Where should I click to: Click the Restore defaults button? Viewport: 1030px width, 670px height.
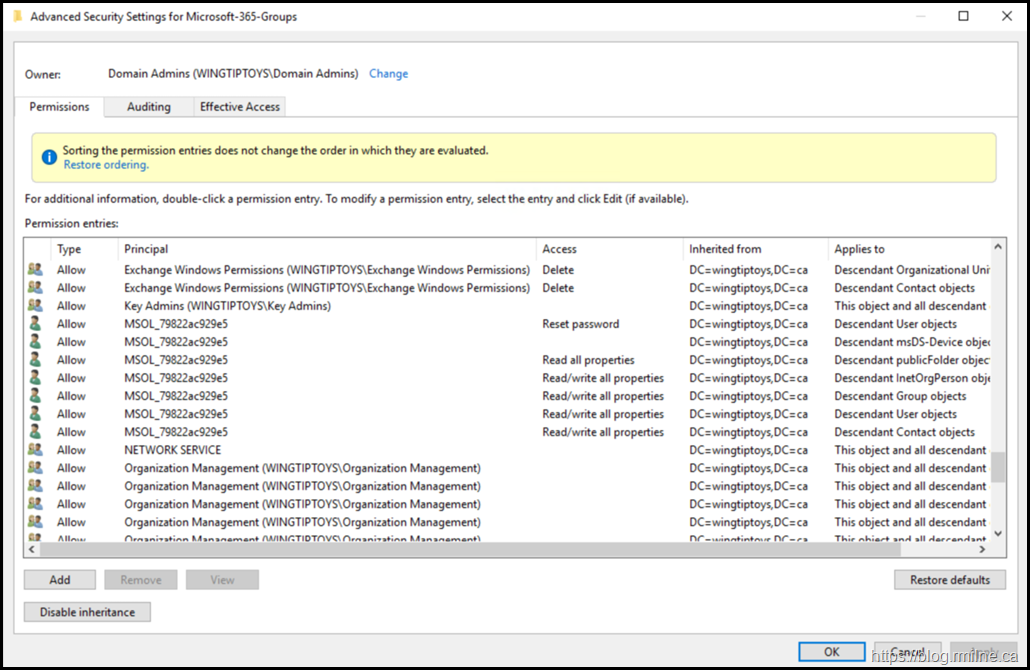click(x=949, y=580)
